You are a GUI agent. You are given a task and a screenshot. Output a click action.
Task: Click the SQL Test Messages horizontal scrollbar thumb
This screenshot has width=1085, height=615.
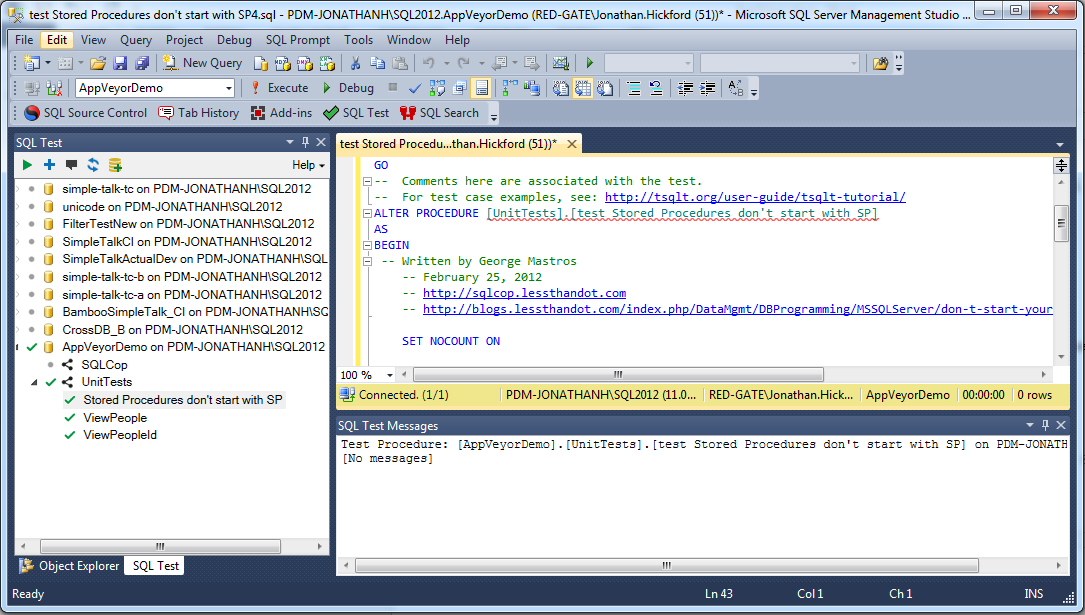pos(666,566)
